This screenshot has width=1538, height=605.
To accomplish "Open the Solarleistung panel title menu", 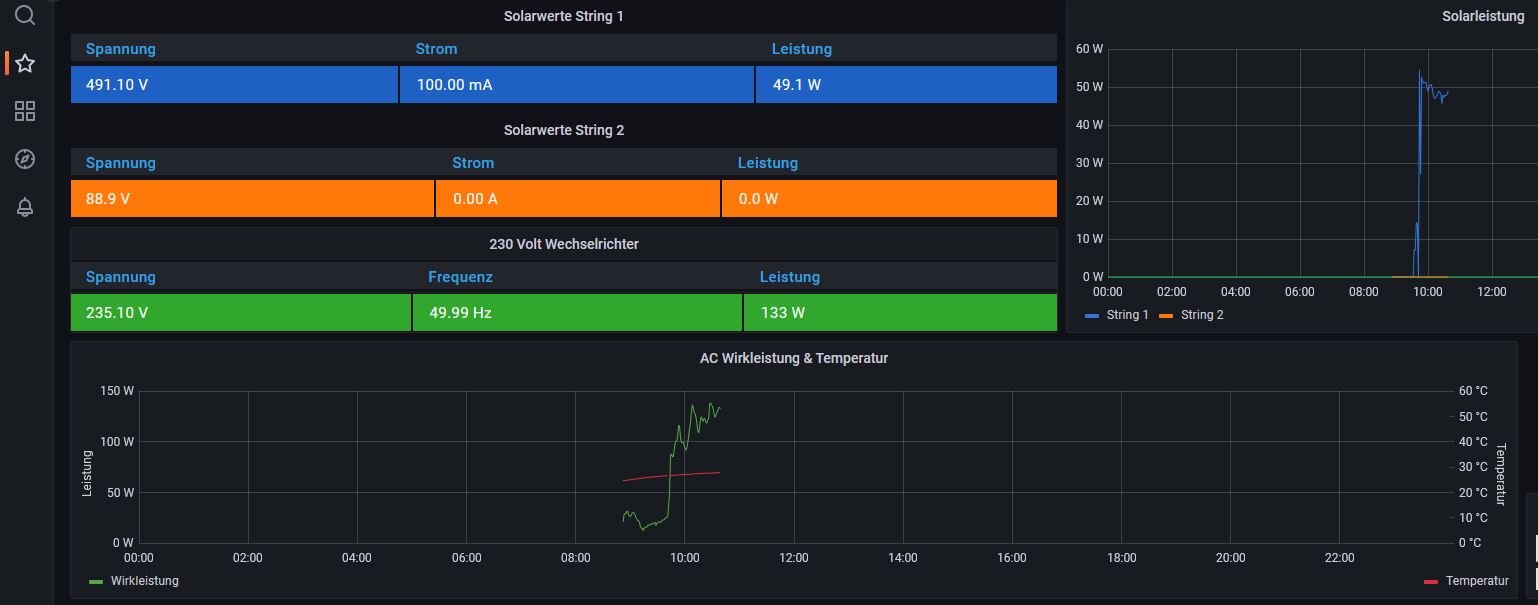I will click(1482, 16).
